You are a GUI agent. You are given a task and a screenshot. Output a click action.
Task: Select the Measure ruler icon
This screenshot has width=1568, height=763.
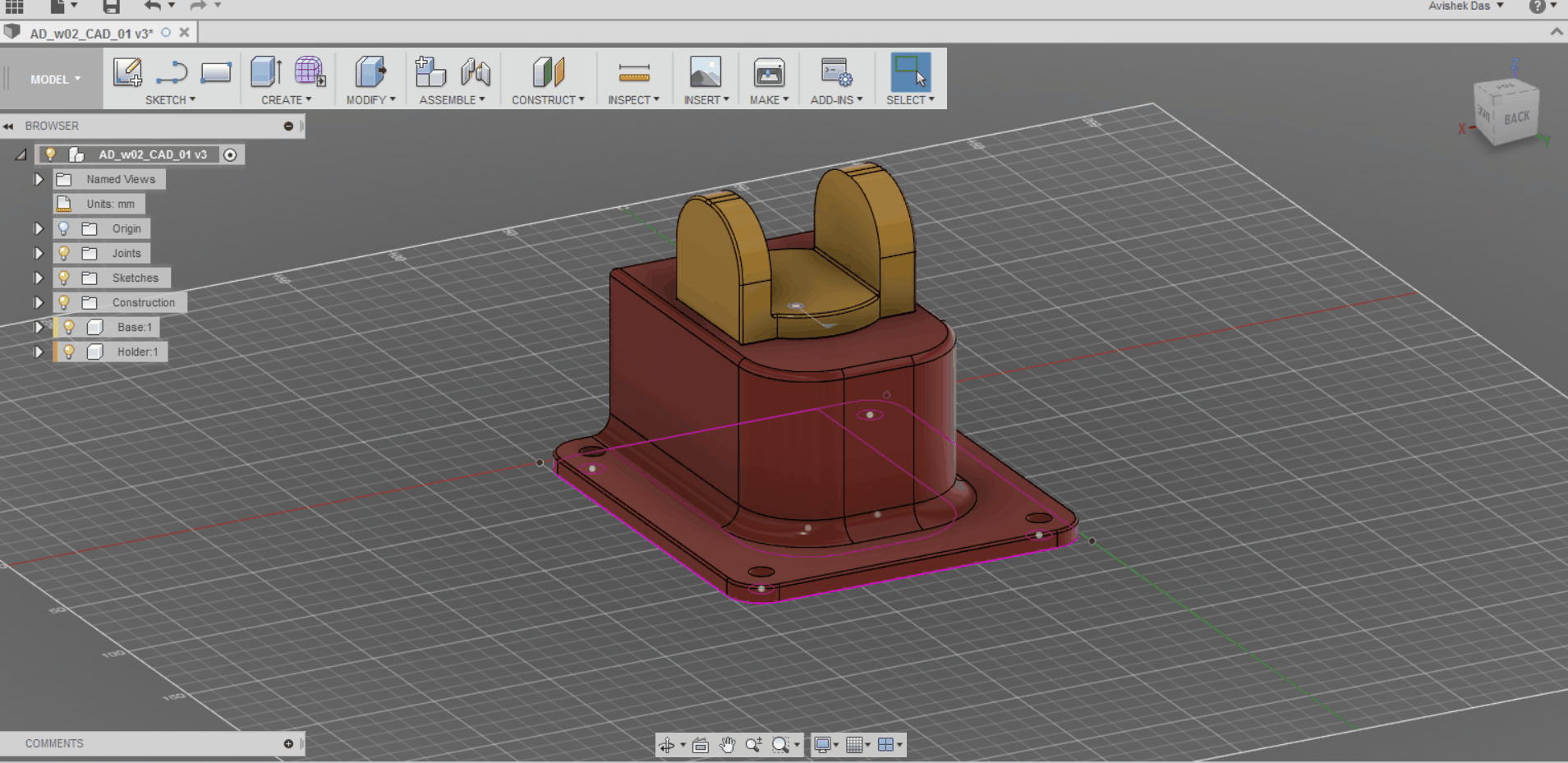click(x=633, y=73)
